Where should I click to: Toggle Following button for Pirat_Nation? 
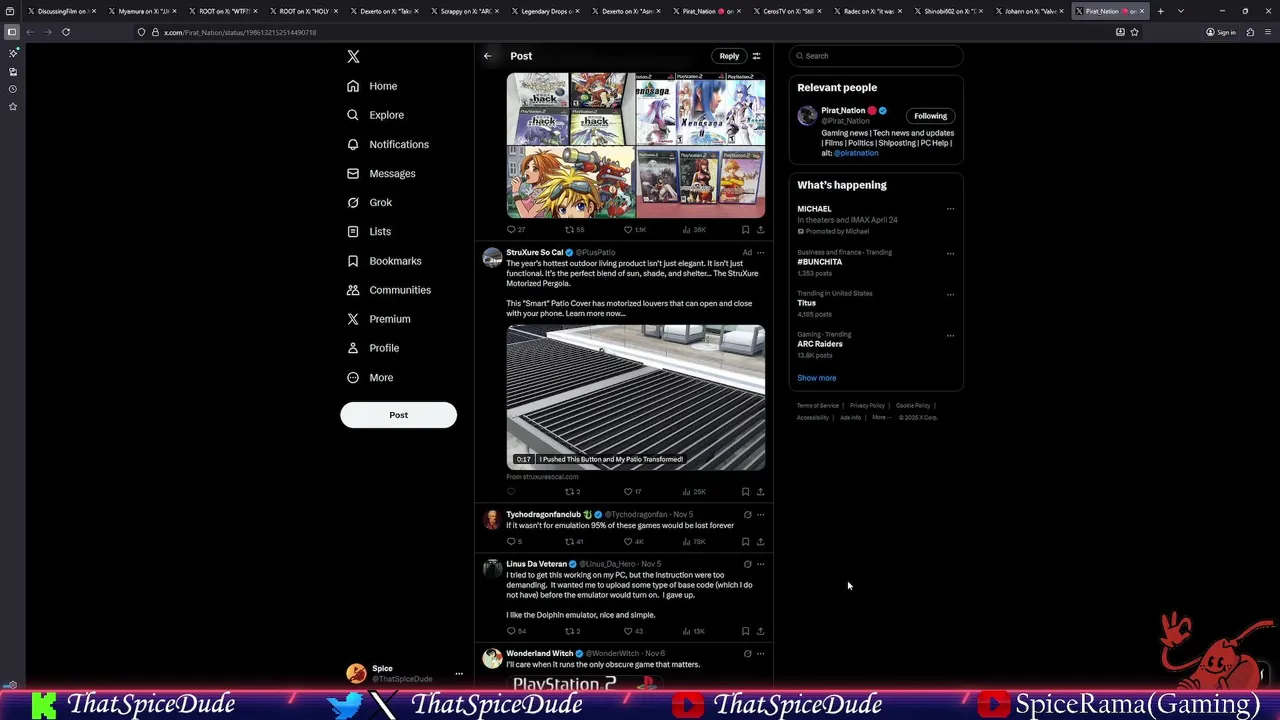coord(930,116)
